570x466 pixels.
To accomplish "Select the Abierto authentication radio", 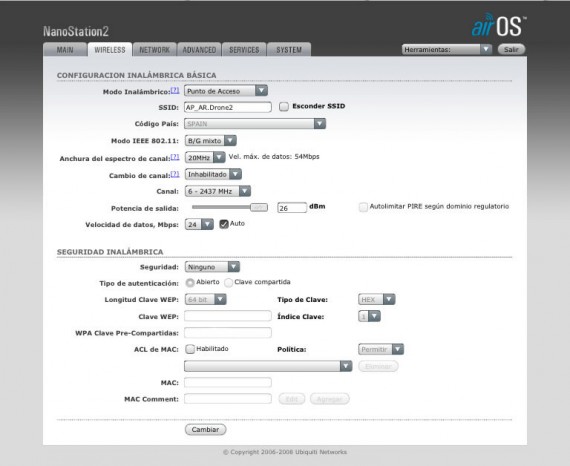I will 190,282.
